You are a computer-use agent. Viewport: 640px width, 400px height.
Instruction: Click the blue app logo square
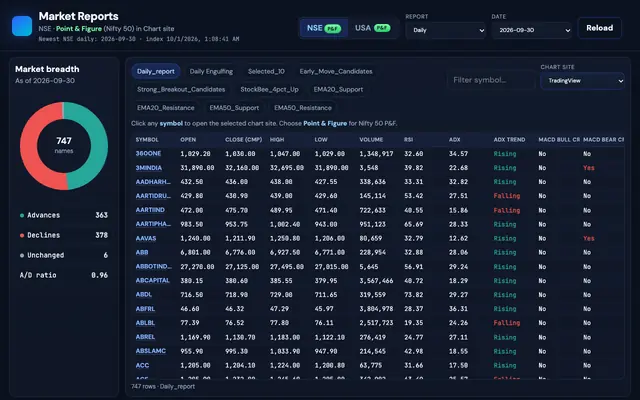coord(22,26)
